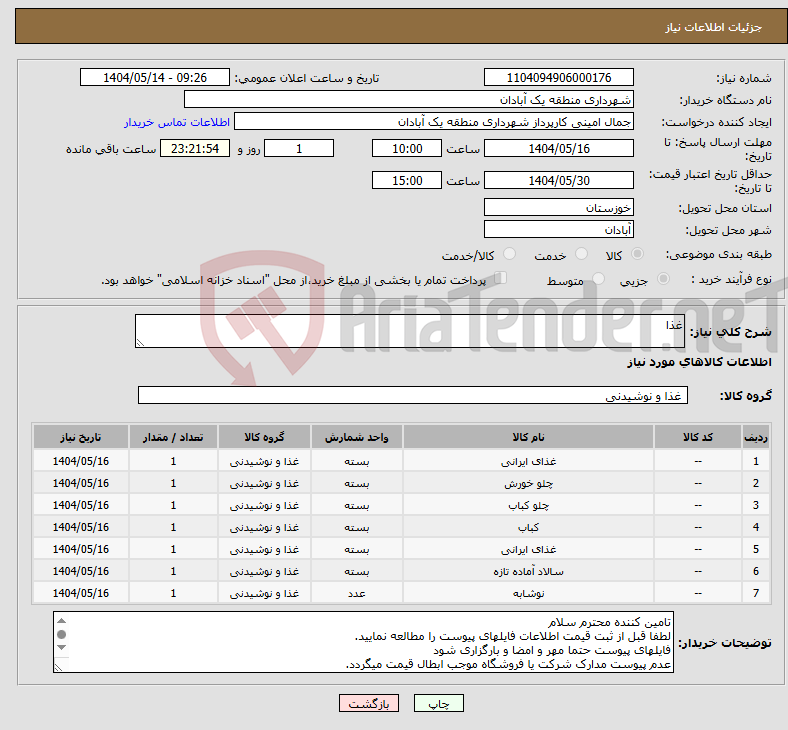
Task: Click the غذای ایرانی item in row 5
Action: tap(528, 550)
